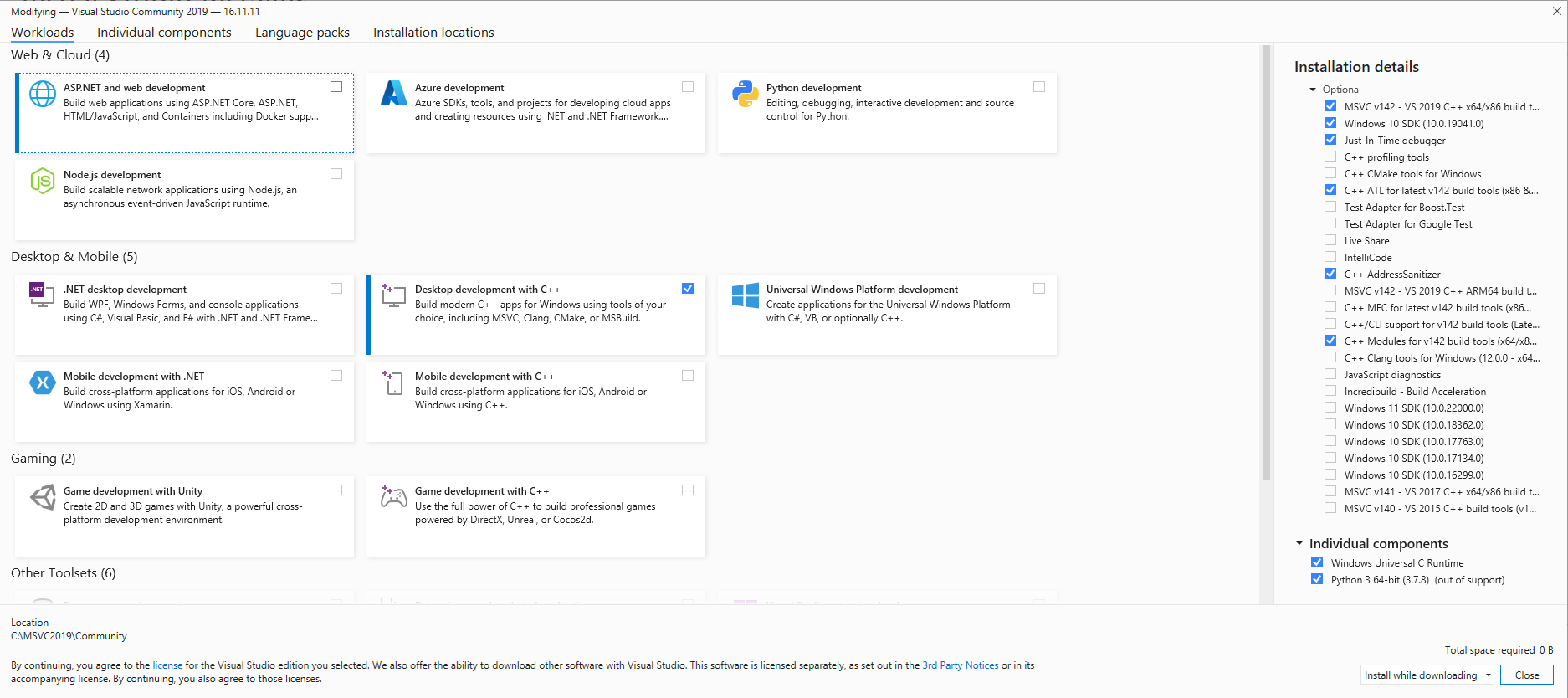Screen dimensions: 1568x698
Task: Collapse the Optional section arrow
Action: 1313,90
